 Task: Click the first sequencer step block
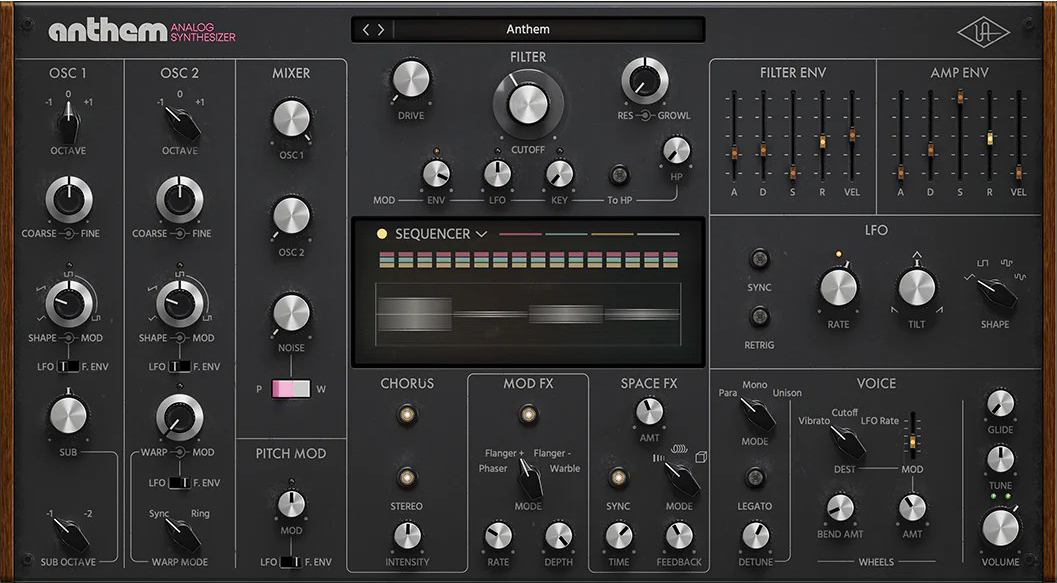(x=386, y=259)
